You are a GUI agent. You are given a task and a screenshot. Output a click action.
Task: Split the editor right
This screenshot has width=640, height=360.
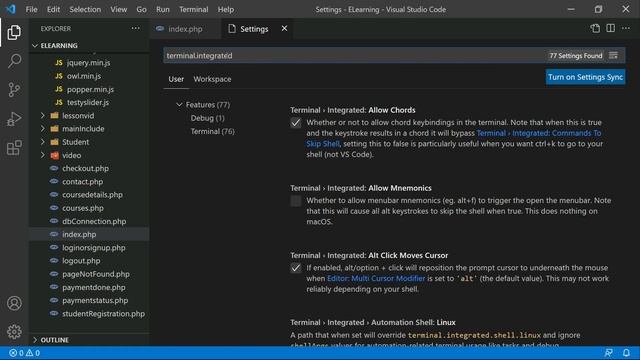[x=610, y=28]
